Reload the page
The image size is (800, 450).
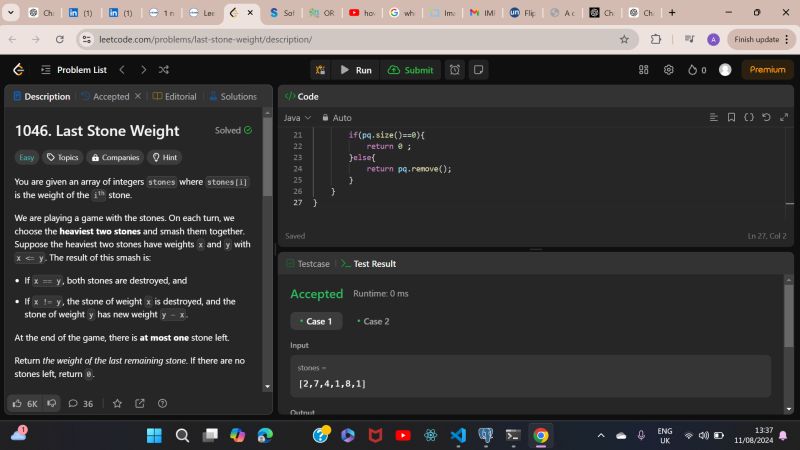pos(60,39)
